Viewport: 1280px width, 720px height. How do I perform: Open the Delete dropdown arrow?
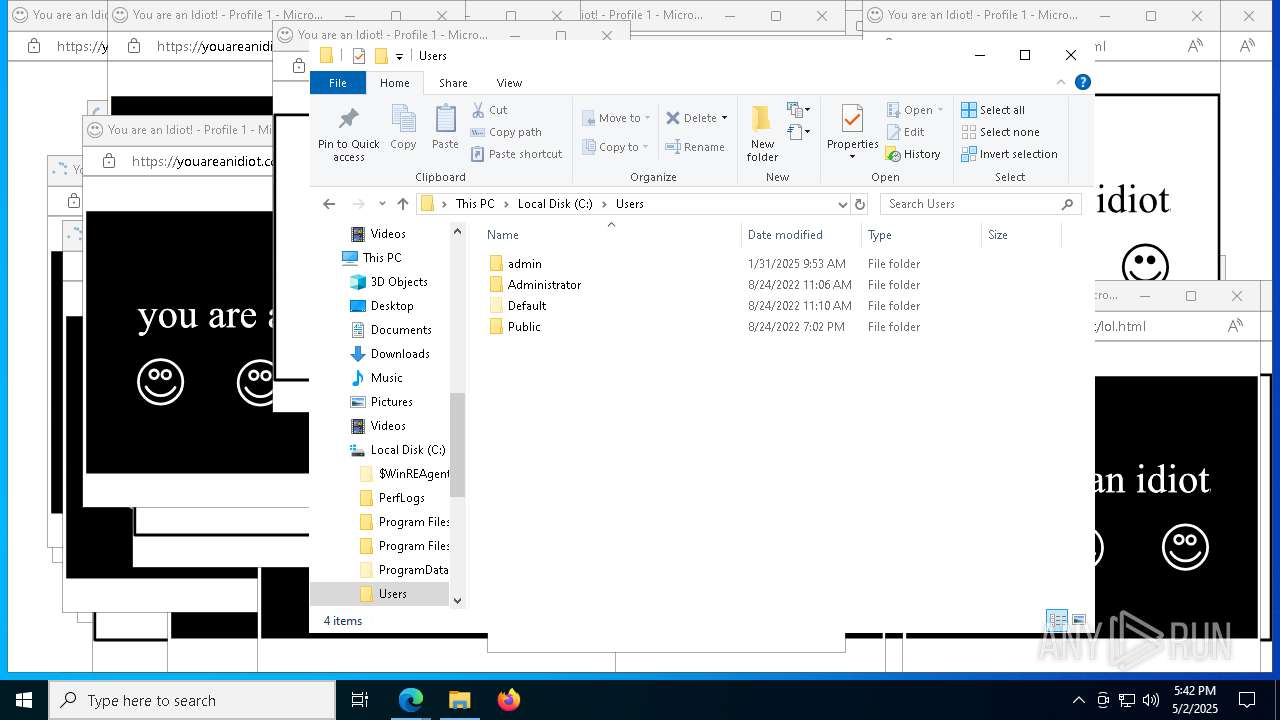pos(724,118)
